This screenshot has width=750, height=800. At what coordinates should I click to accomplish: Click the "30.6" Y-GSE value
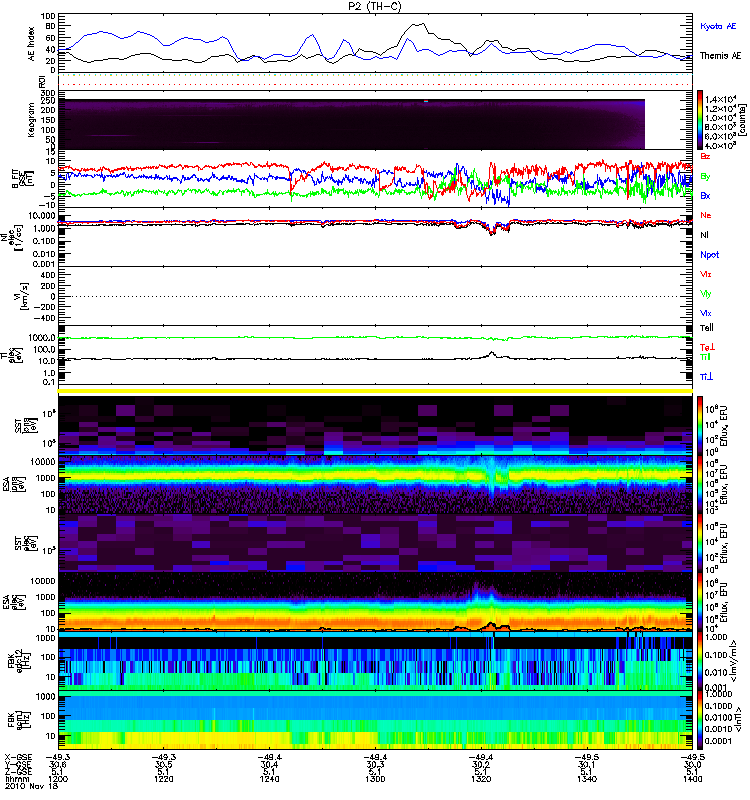pos(58,765)
